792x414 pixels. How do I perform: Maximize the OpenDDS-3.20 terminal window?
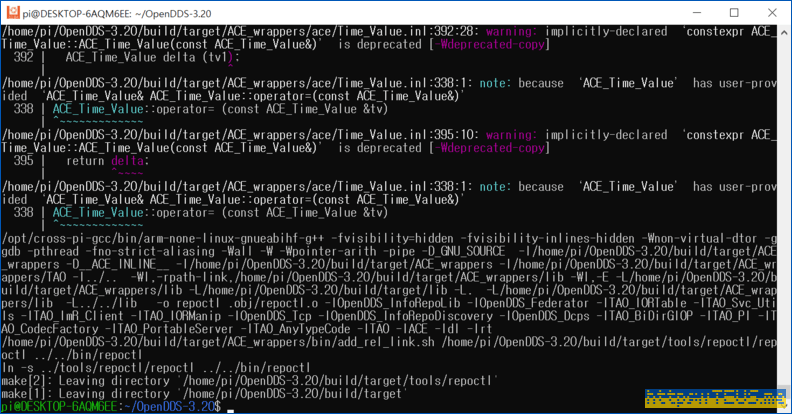coord(734,13)
